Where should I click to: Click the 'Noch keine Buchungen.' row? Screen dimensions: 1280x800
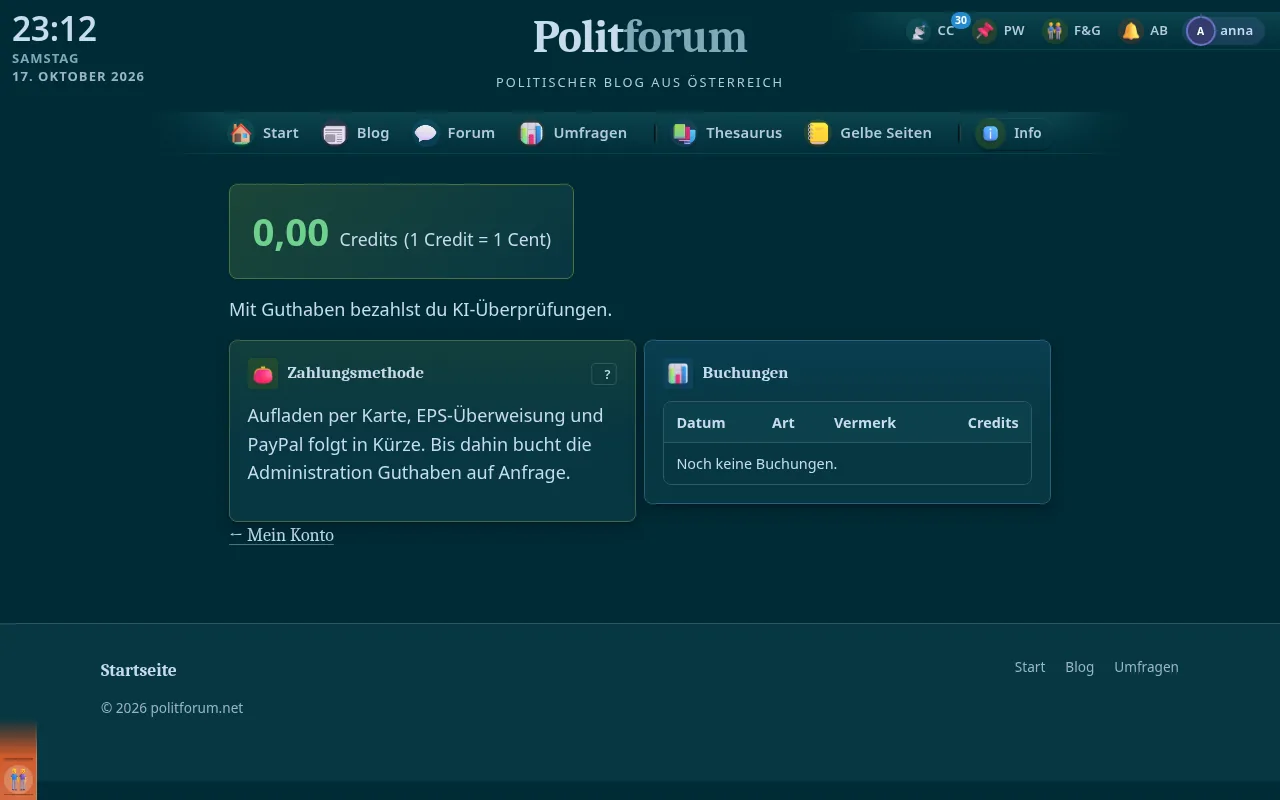click(x=847, y=464)
